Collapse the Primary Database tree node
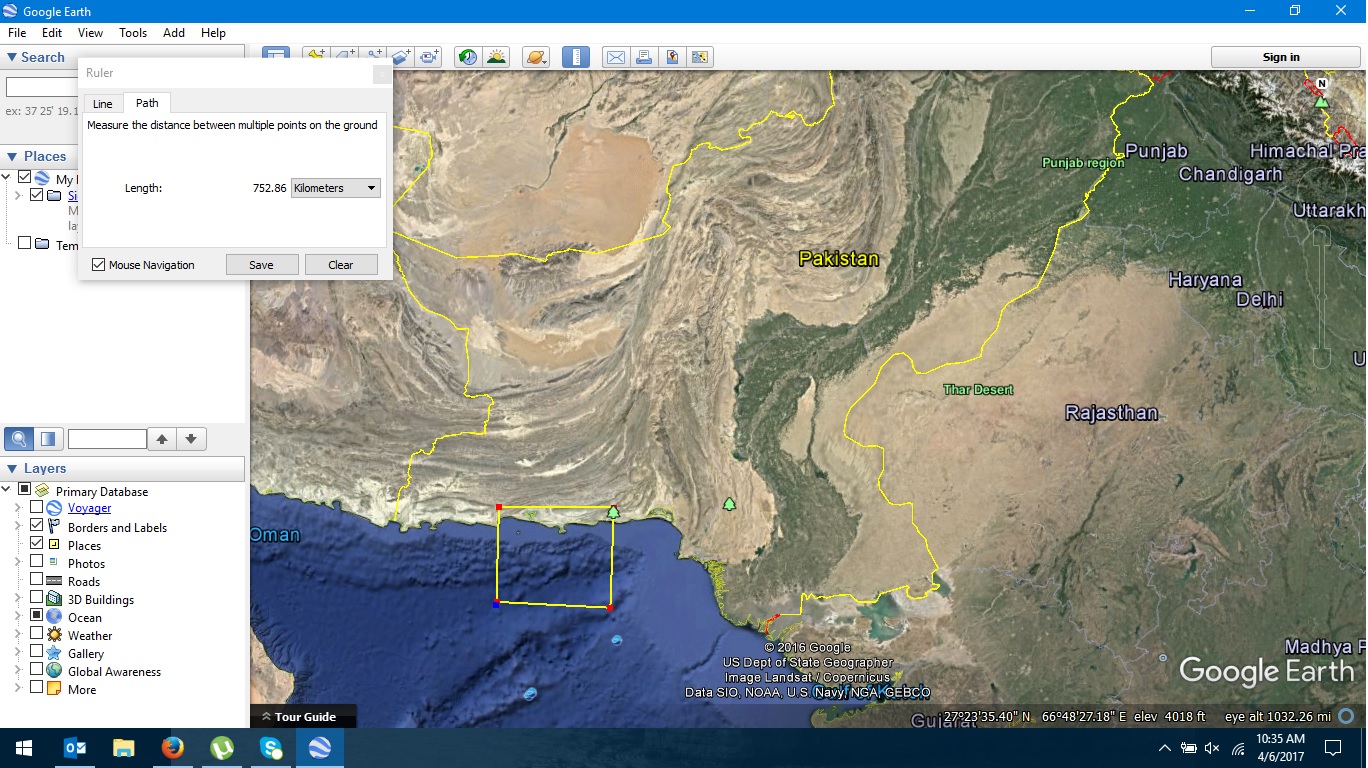 6,490
